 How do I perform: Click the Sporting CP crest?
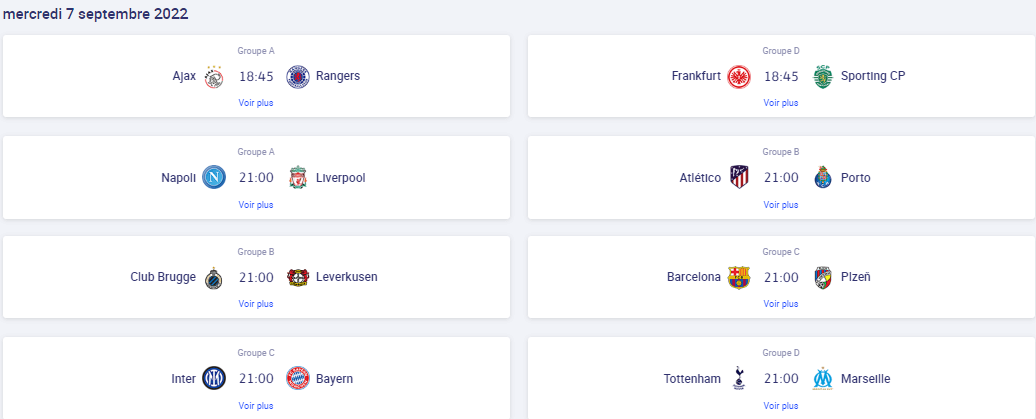[x=823, y=77]
